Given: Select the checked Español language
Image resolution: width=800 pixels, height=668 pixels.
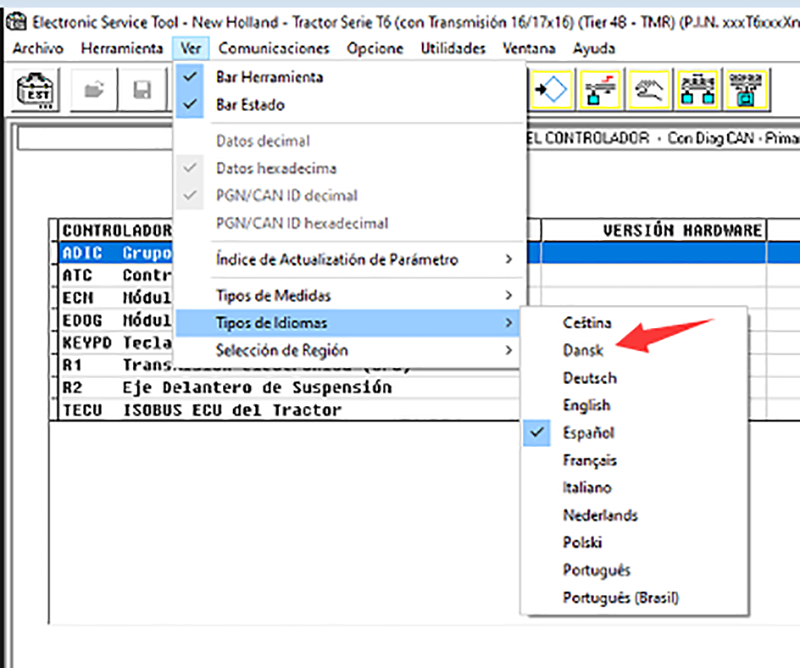Looking at the screenshot, I should point(634,433).
